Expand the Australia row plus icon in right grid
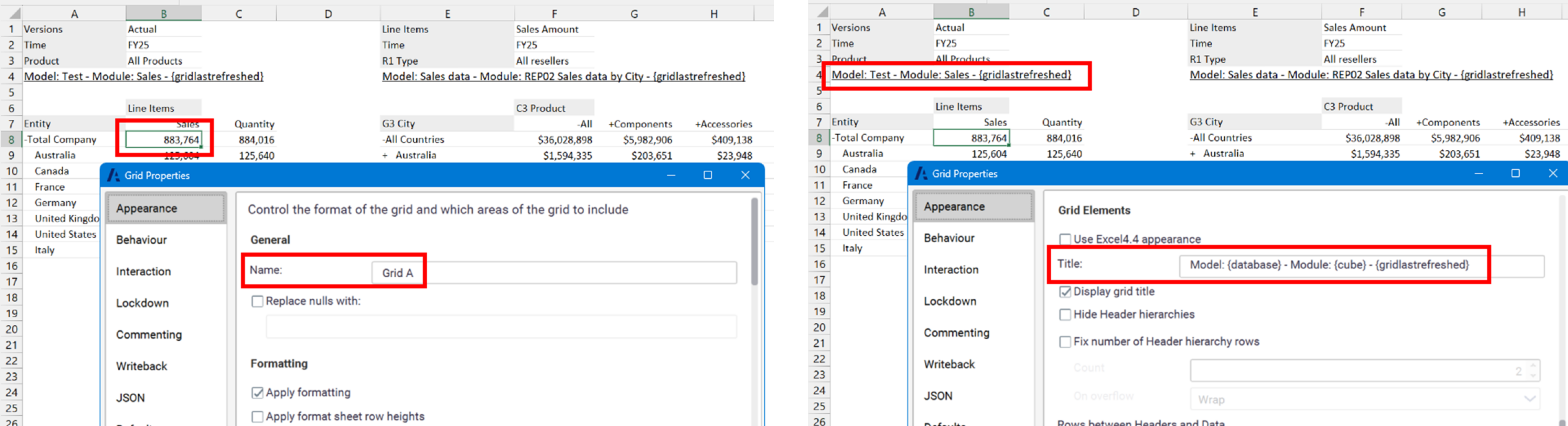 coord(1193,154)
